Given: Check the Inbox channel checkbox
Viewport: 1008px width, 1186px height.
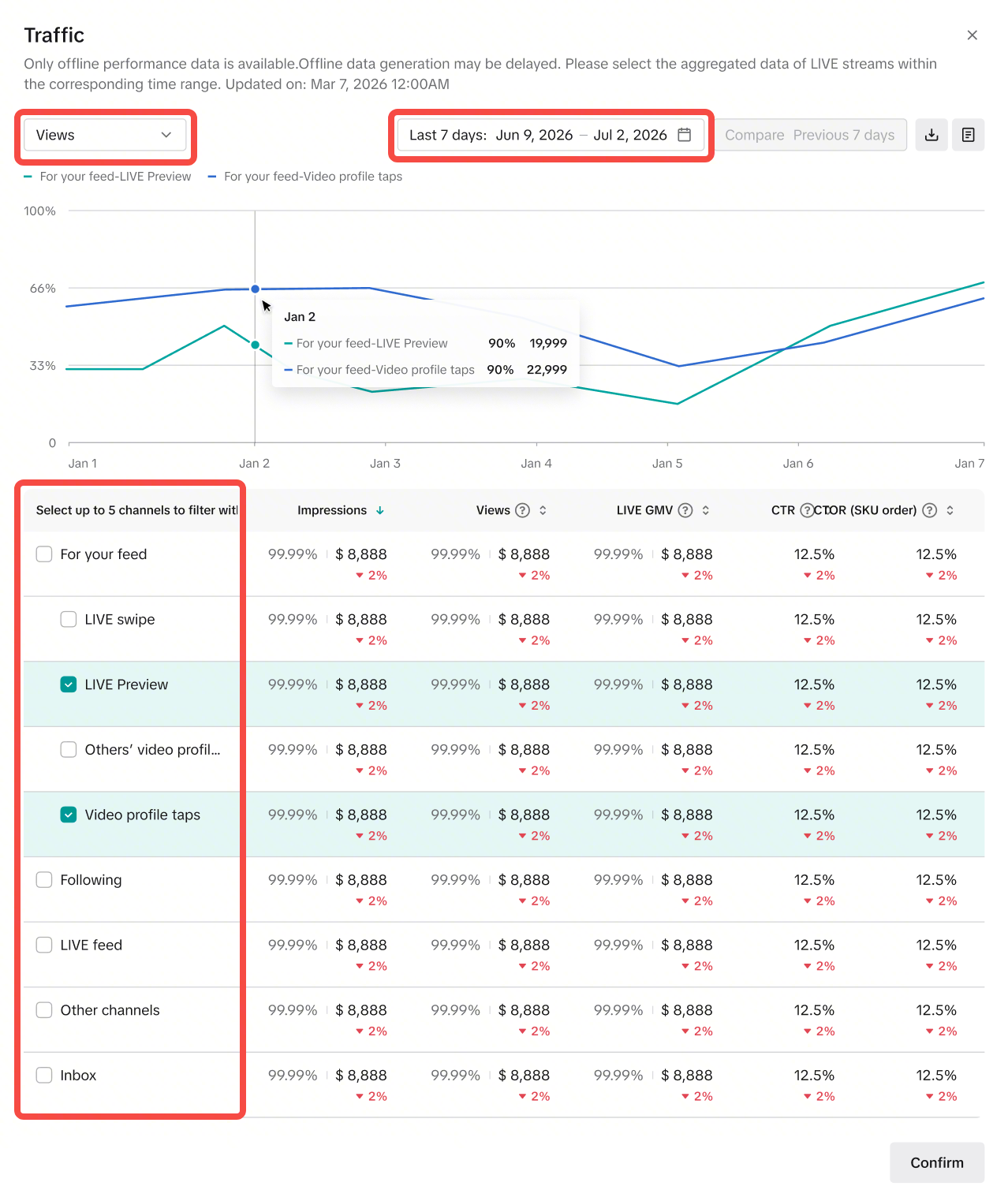Looking at the screenshot, I should pos(44,1076).
